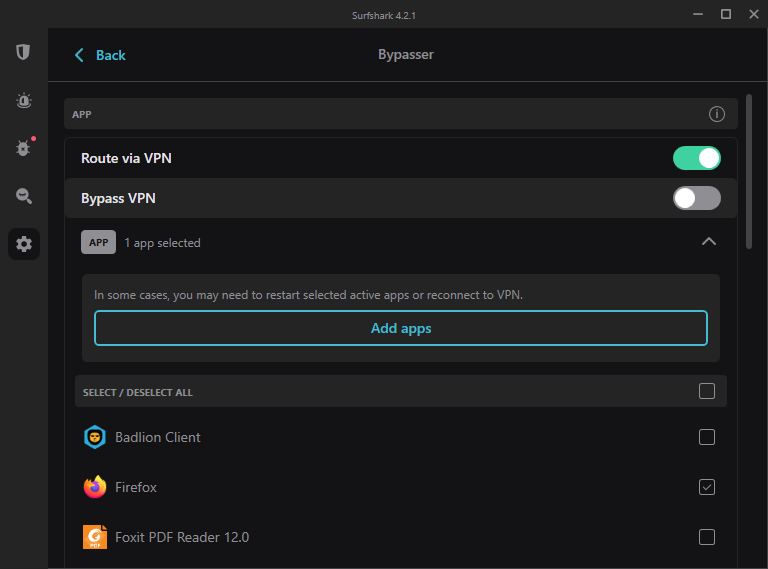Close the Surfshark window

[x=754, y=14]
